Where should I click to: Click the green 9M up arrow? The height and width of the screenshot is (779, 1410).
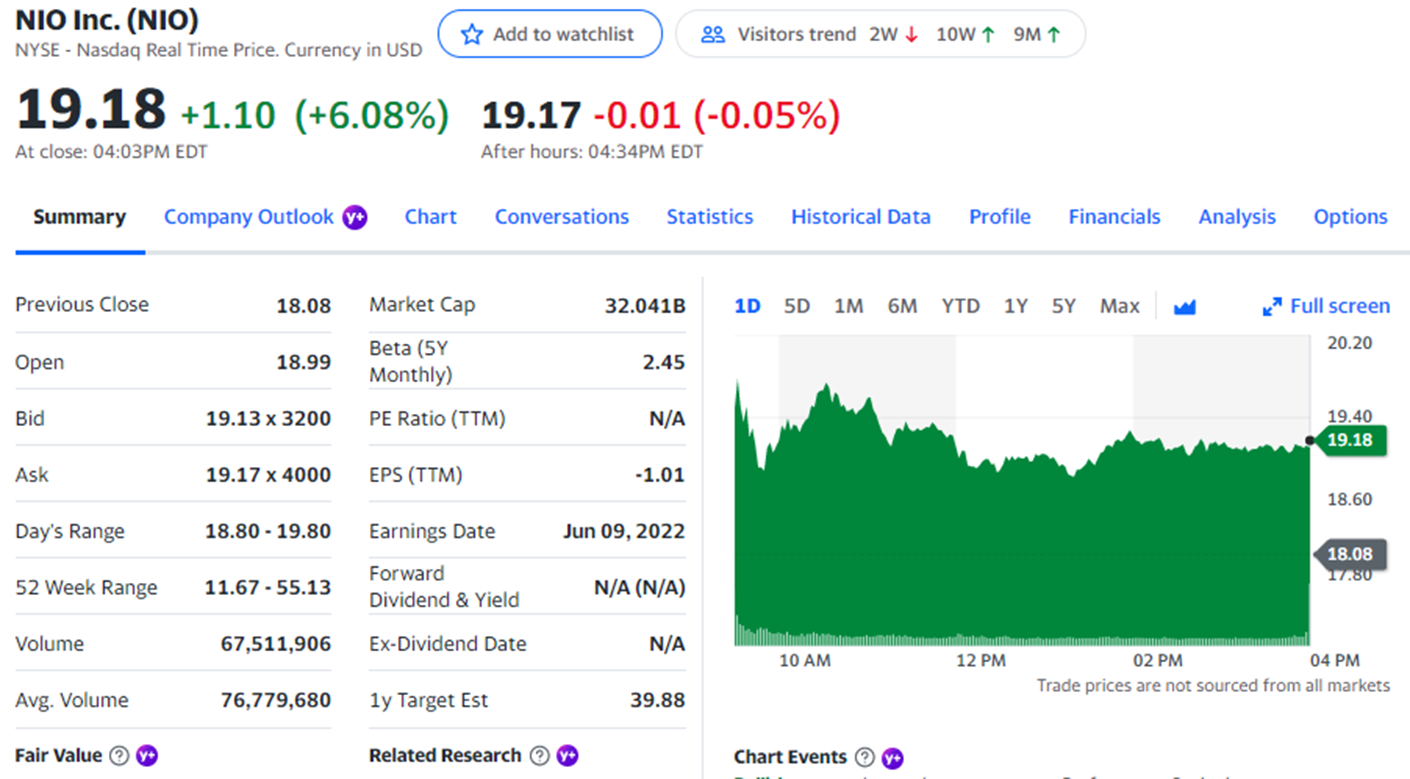tap(1054, 34)
